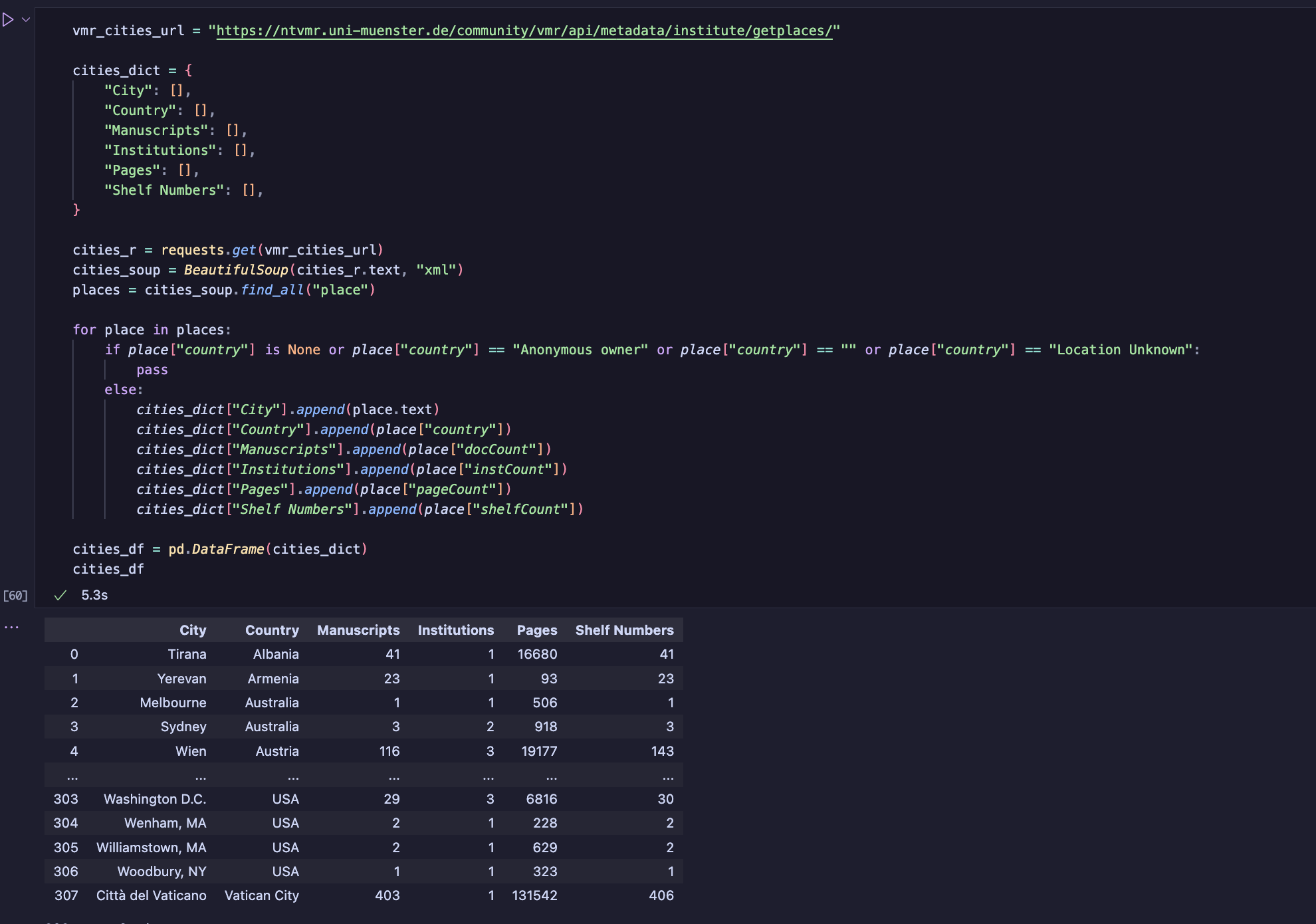Click the Pages column header
This screenshot has height=924, width=1316.
click(x=537, y=630)
